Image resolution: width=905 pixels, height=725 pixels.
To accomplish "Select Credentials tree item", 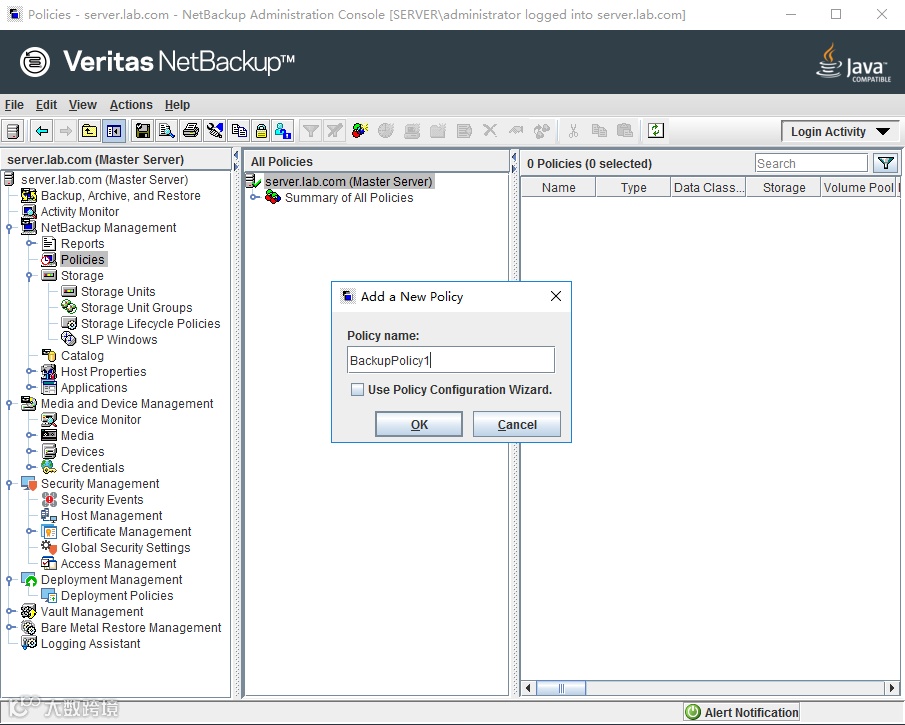I will [x=93, y=468].
